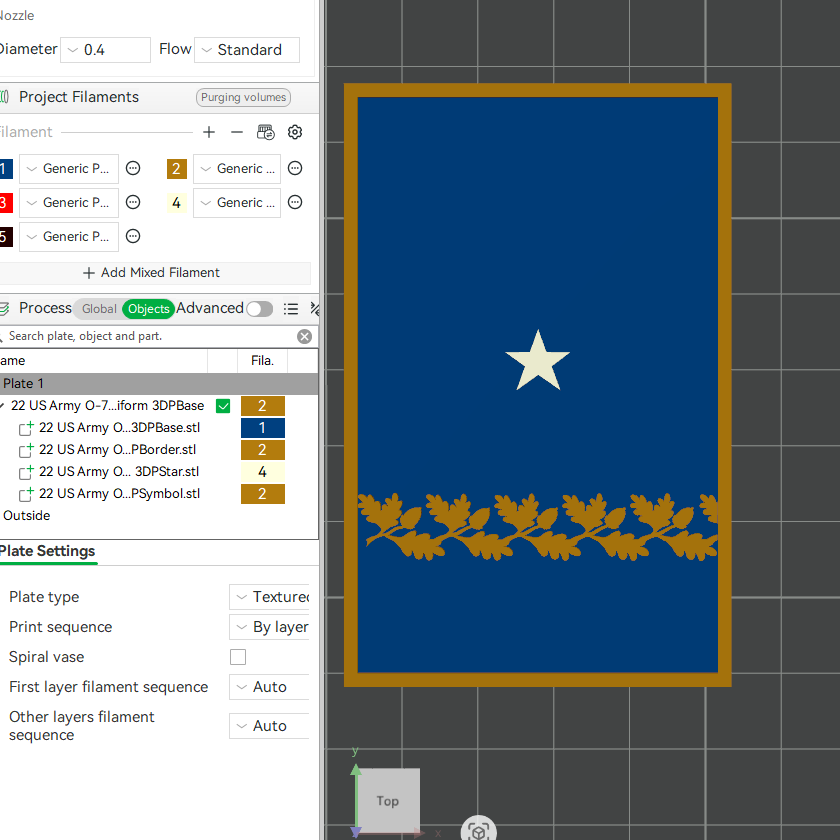Click gold filament 2 color swatch
Viewport: 840px width, 840px height.
click(177, 169)
